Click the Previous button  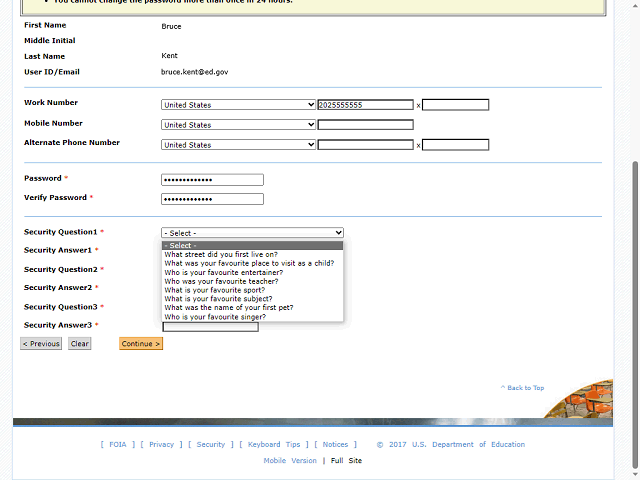click(41, 344)
